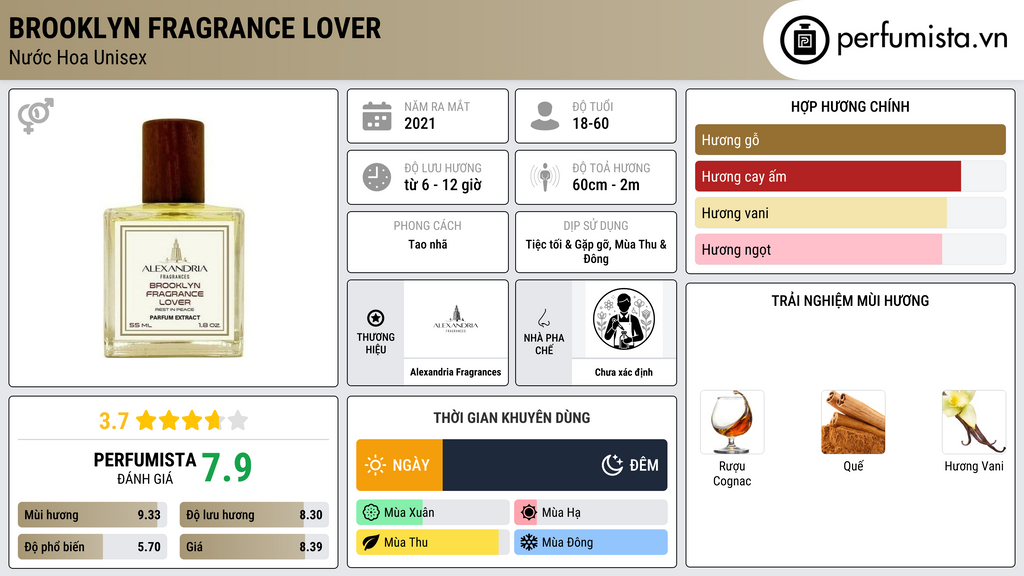Screen dimensions: 1024x576
Task: Open the perfume bottle product image
Action: pyautogui.click(x=173, y=238)
